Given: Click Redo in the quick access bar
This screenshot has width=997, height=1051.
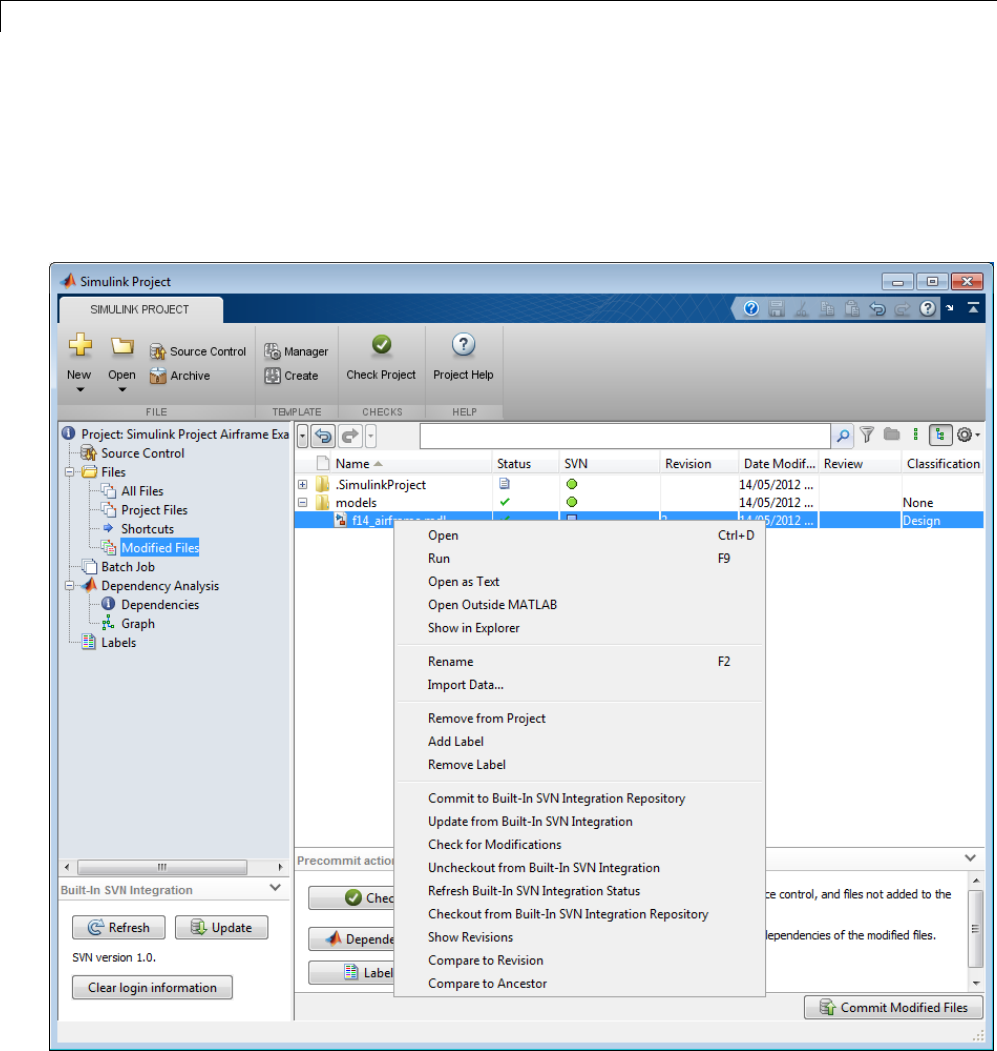Looking at the screenshot, I should pos(902,308).
